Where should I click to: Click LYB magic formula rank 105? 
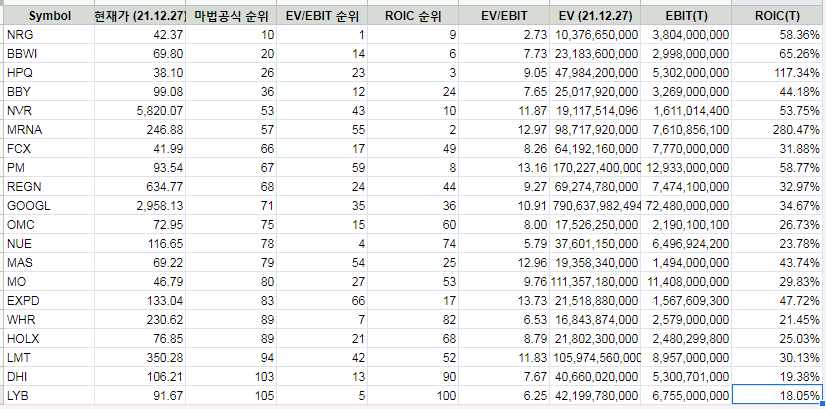231,395
